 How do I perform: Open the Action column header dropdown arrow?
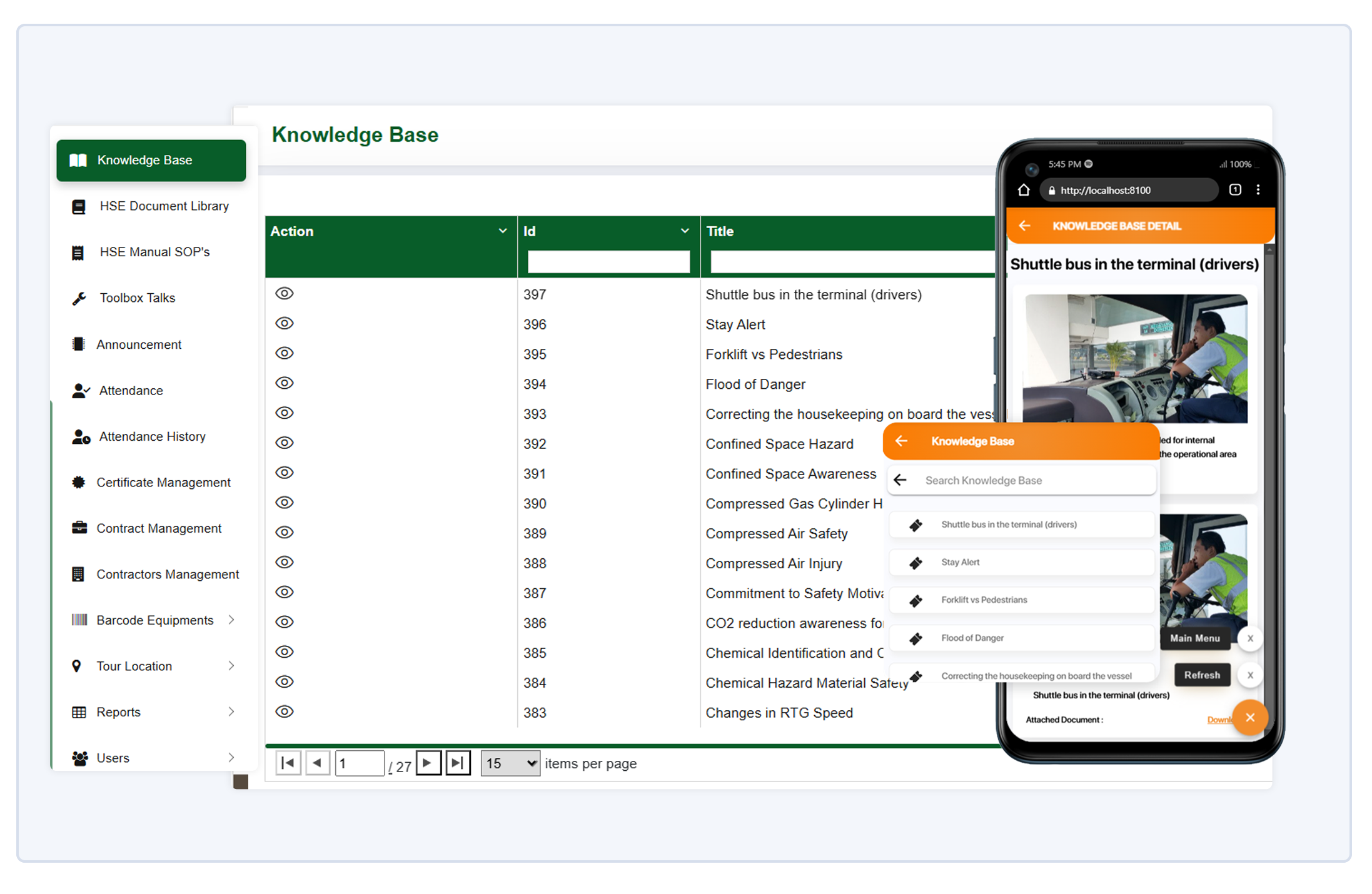point(502,231)
